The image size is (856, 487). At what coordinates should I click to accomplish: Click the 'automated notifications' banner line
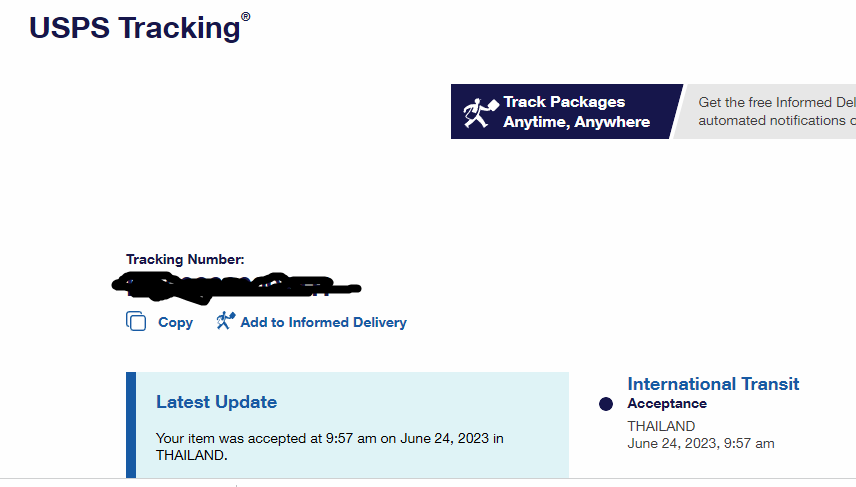click(x=777, y=120)
